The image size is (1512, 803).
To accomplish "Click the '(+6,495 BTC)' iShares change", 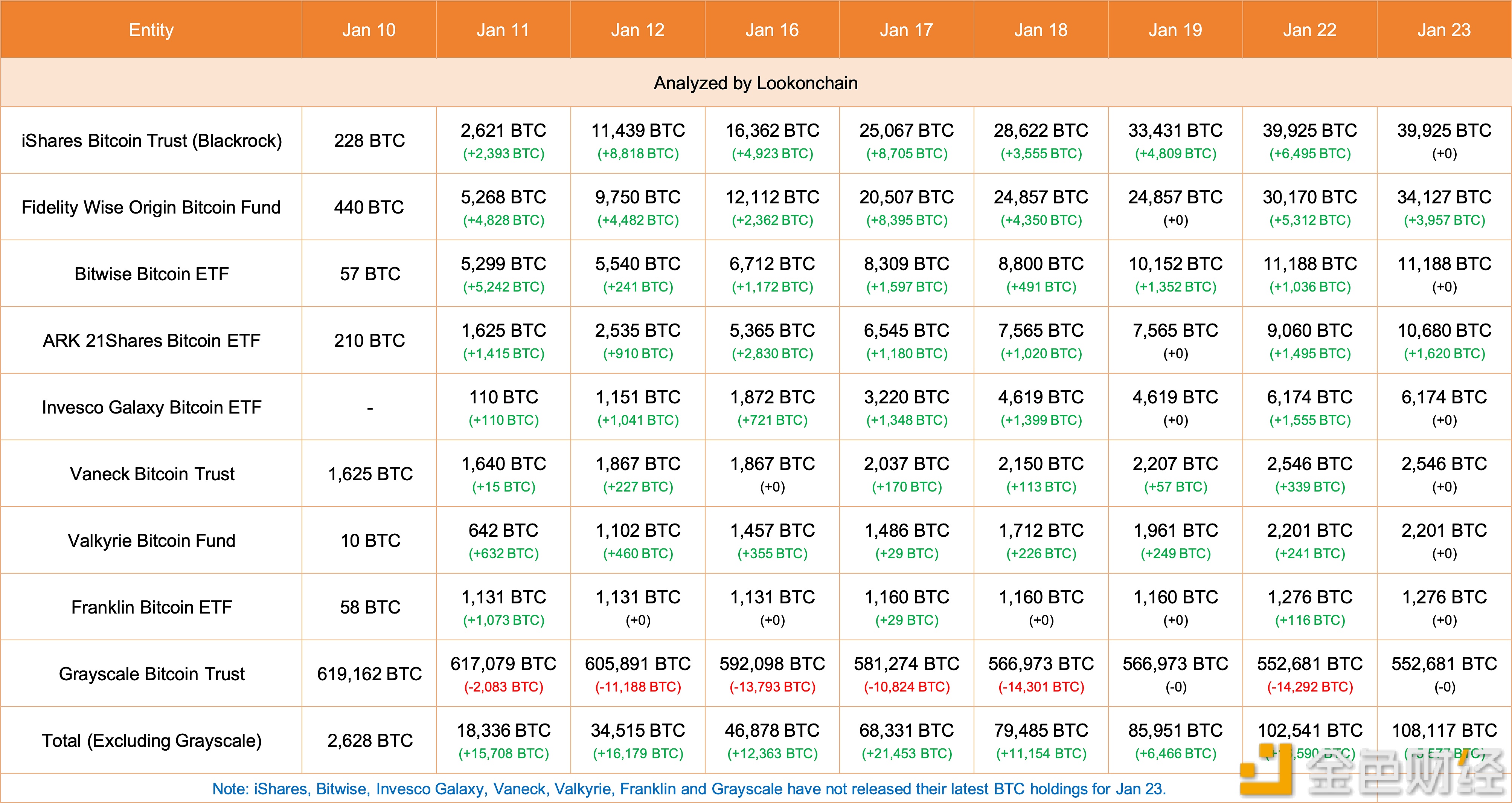I will coord(1310,154).
